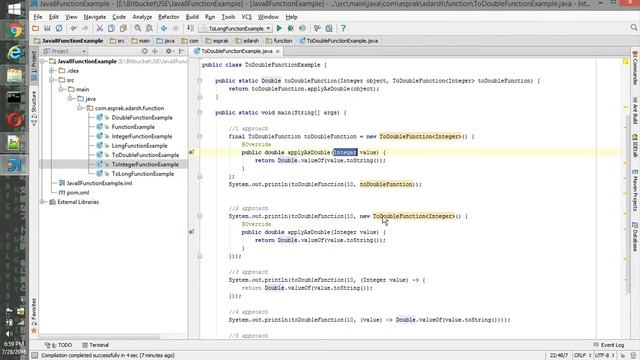This screenshot has height=360, width=640.
Task: Click the Debug bug icon
Action: point(291,29)
